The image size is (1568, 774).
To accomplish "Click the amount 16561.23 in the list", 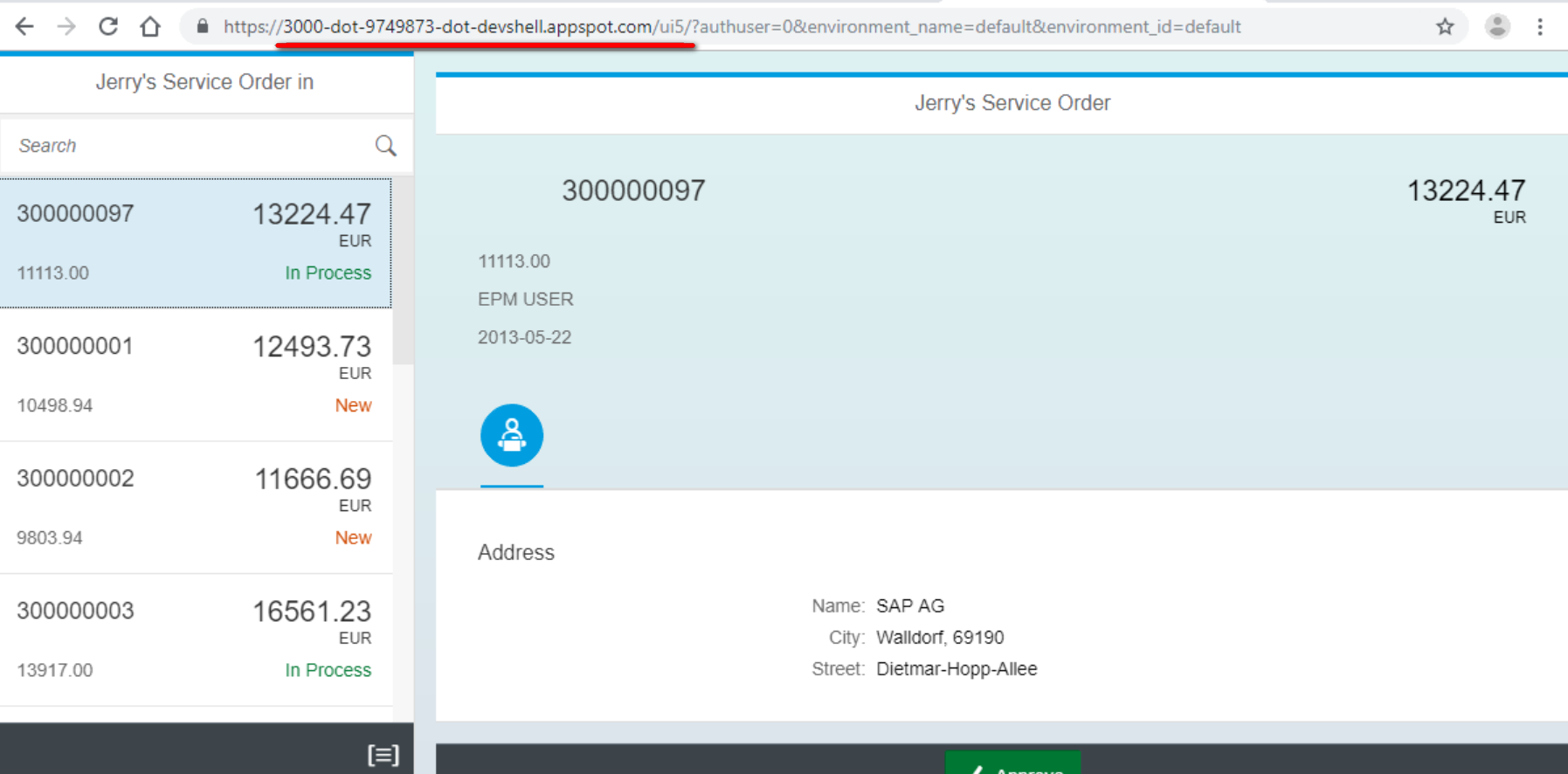I will click(x=312, y=612).
